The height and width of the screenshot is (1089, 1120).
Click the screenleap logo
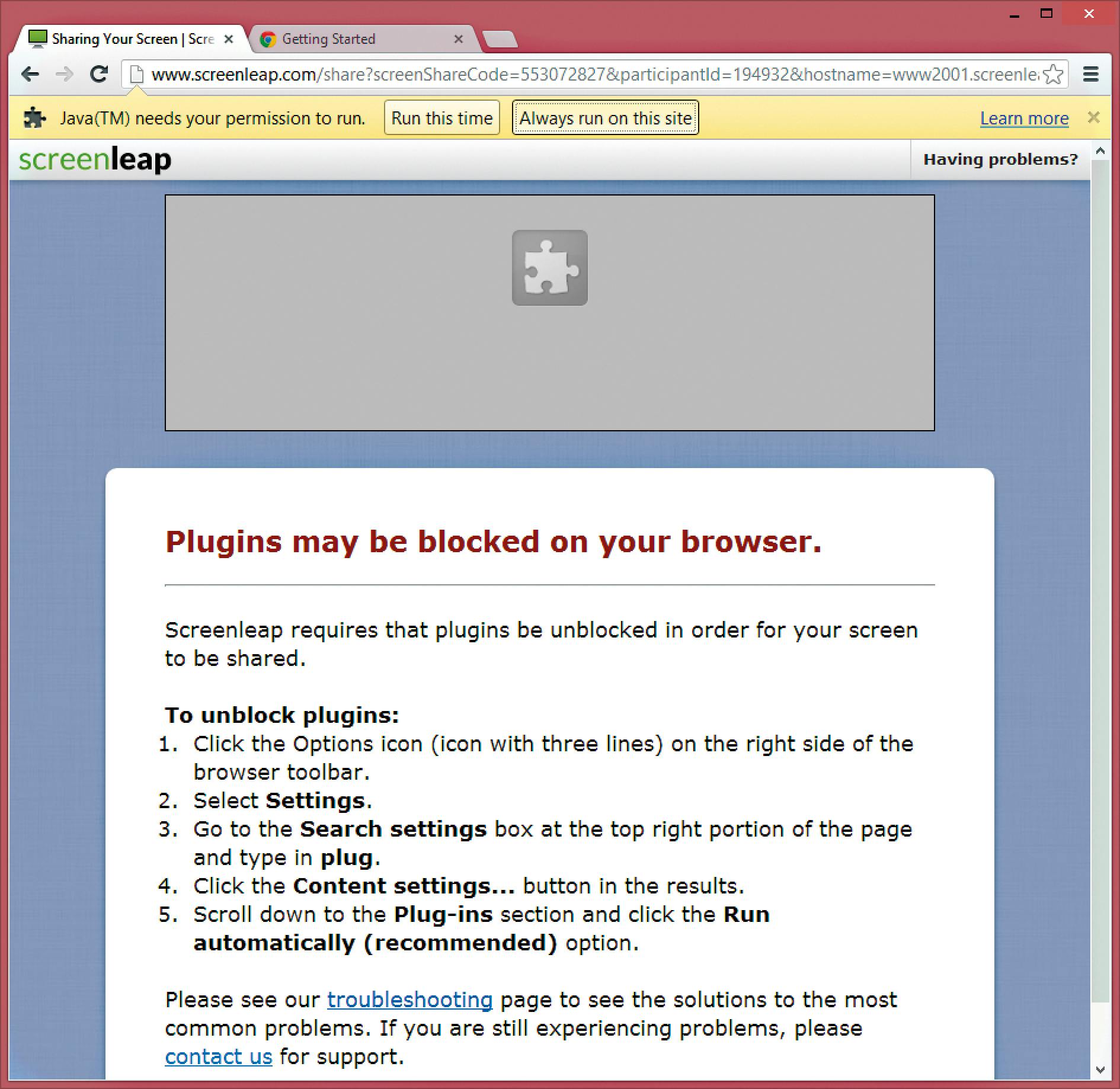(95, 159)
